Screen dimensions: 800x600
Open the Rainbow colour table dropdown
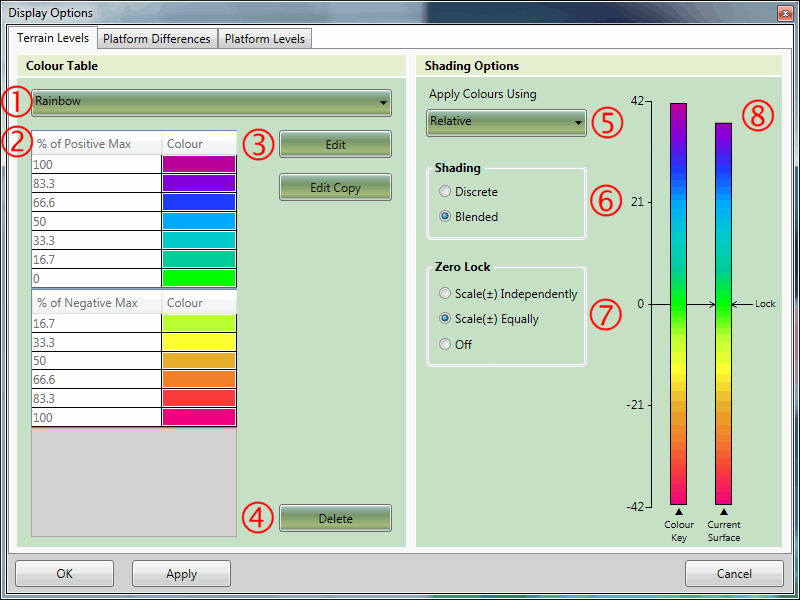[x=212, y=103]
